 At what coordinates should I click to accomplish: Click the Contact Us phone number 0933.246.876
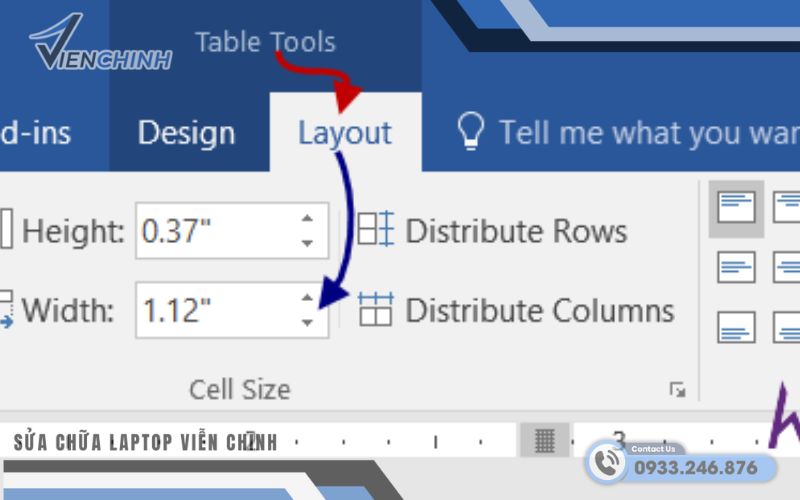click(x=696, y=467)
